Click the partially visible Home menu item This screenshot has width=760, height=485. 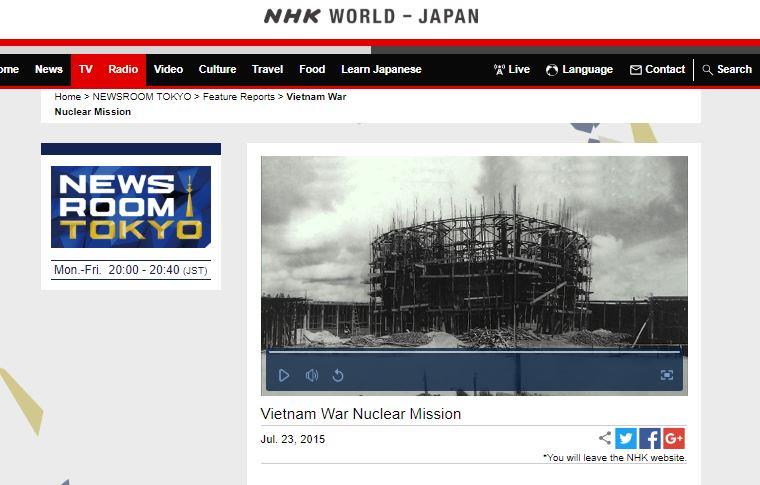[x=9, y=69]
